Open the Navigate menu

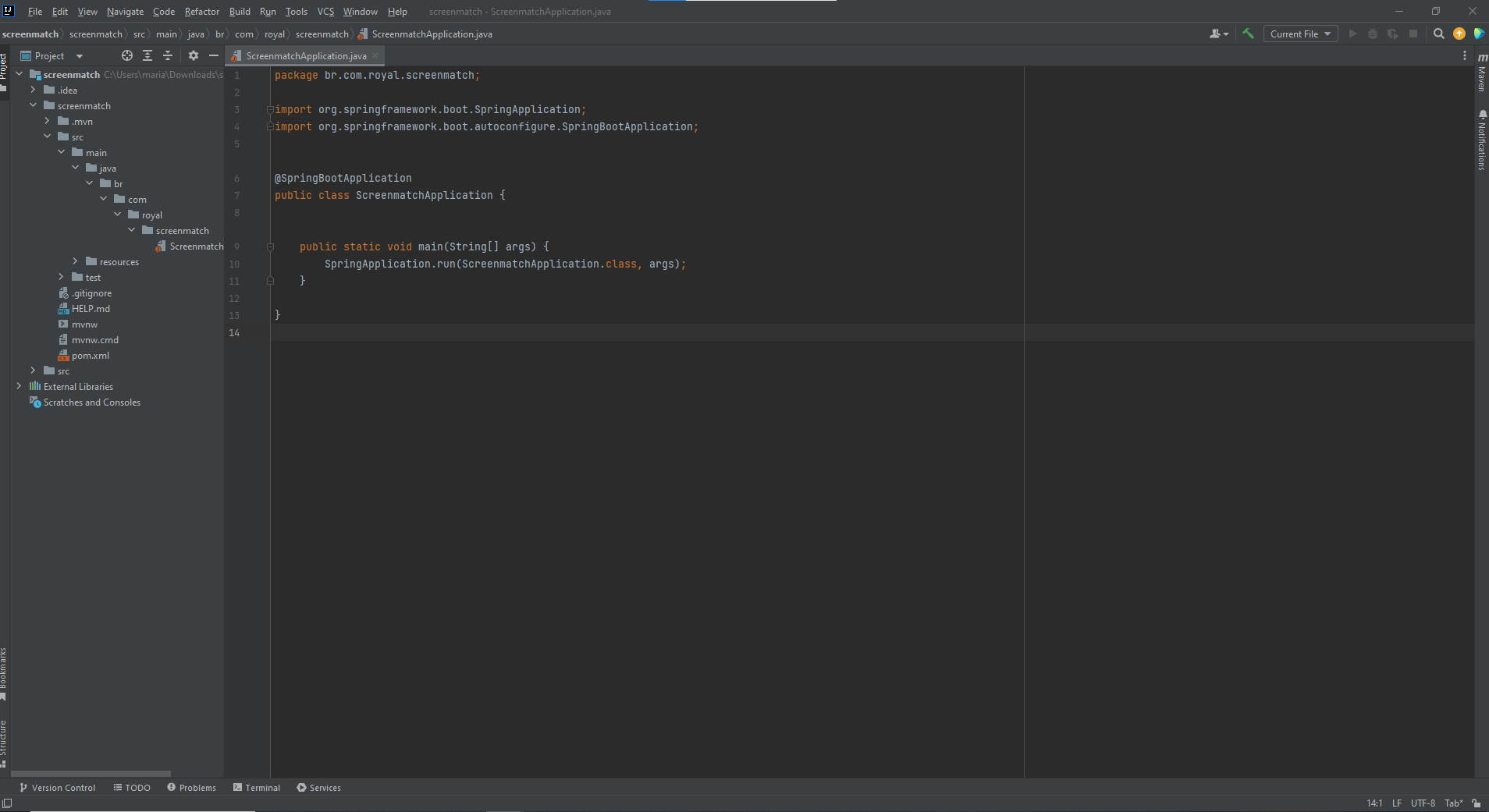(x=125, y=12)
